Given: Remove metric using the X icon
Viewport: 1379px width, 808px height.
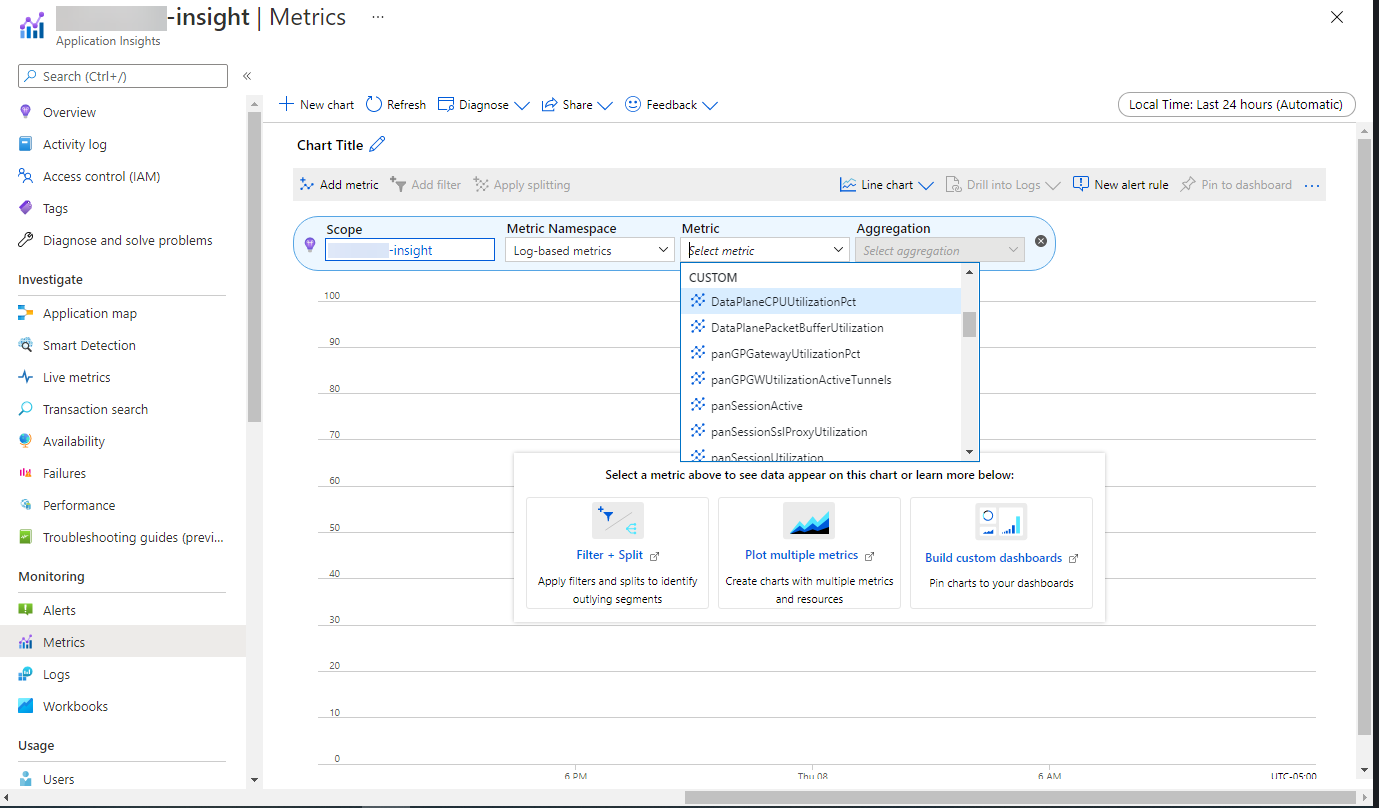Looking at the screenshot, I should pos(1041,241).
